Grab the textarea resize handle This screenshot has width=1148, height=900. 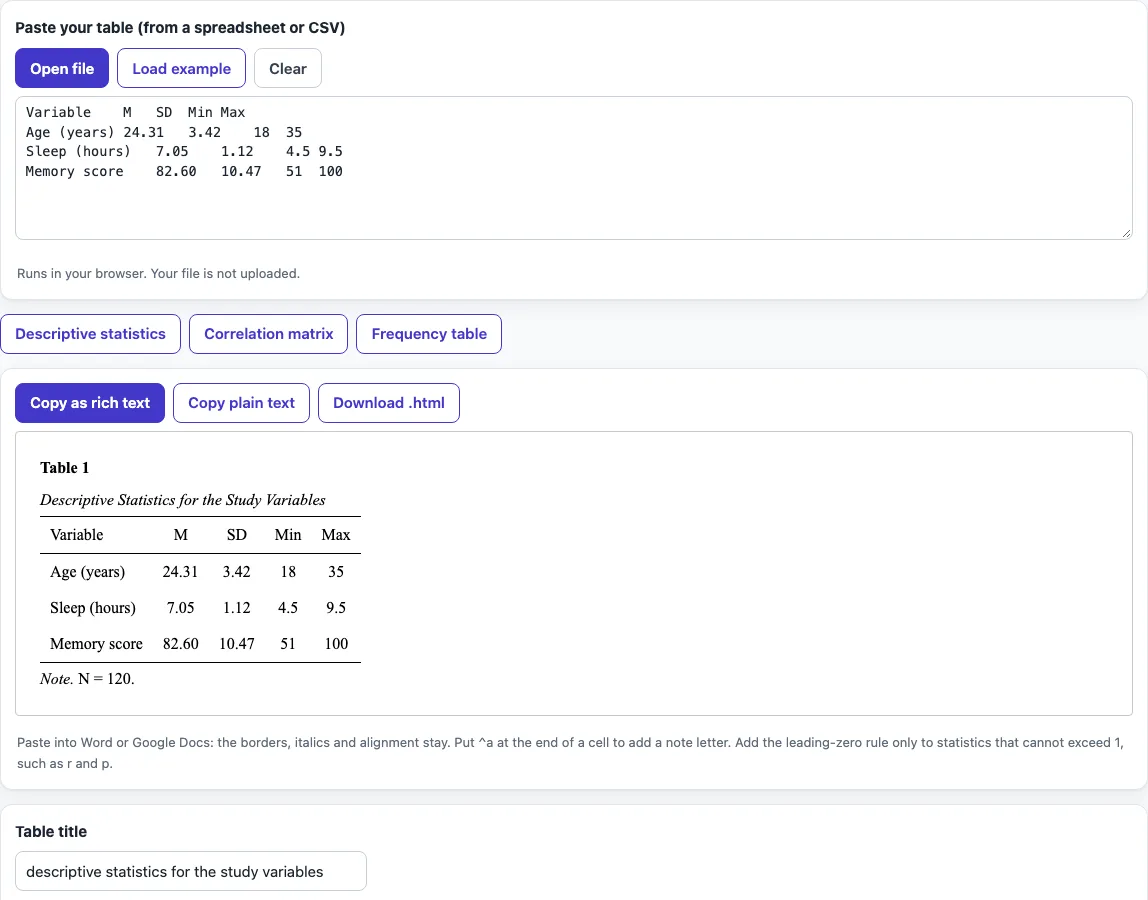coord(1126,234)
